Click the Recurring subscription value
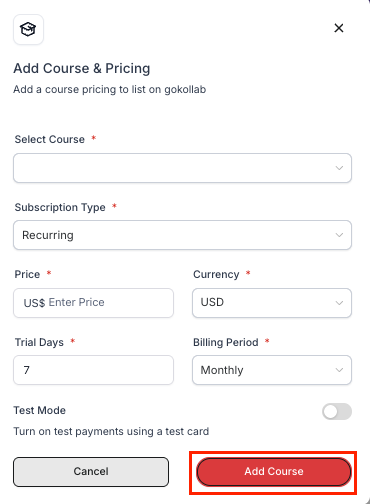The height and width of the screenshot is (504, 370). click(x=48, y=235)
